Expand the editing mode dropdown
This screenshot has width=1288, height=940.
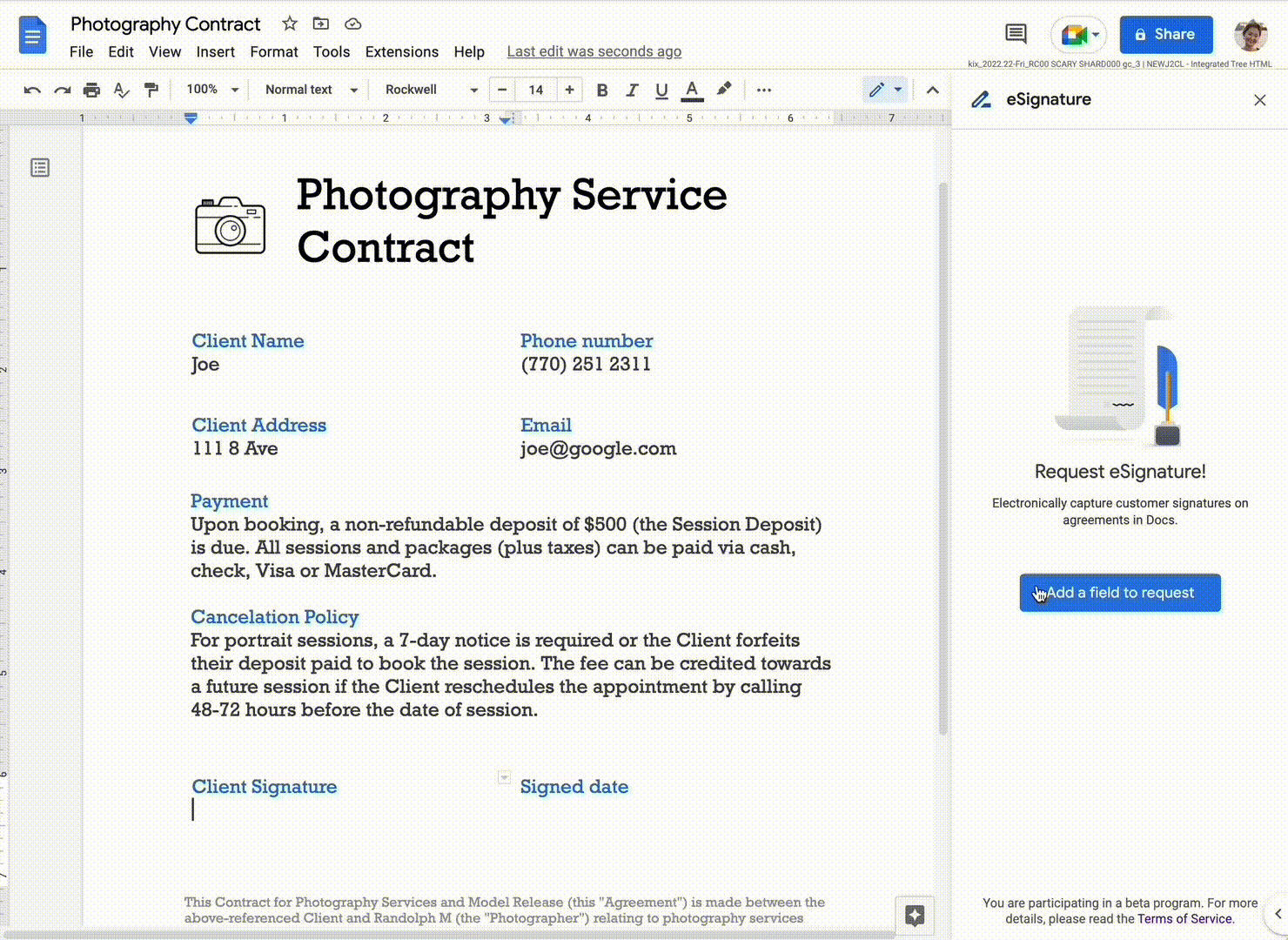pyautogui.click(x=896, y=90)
